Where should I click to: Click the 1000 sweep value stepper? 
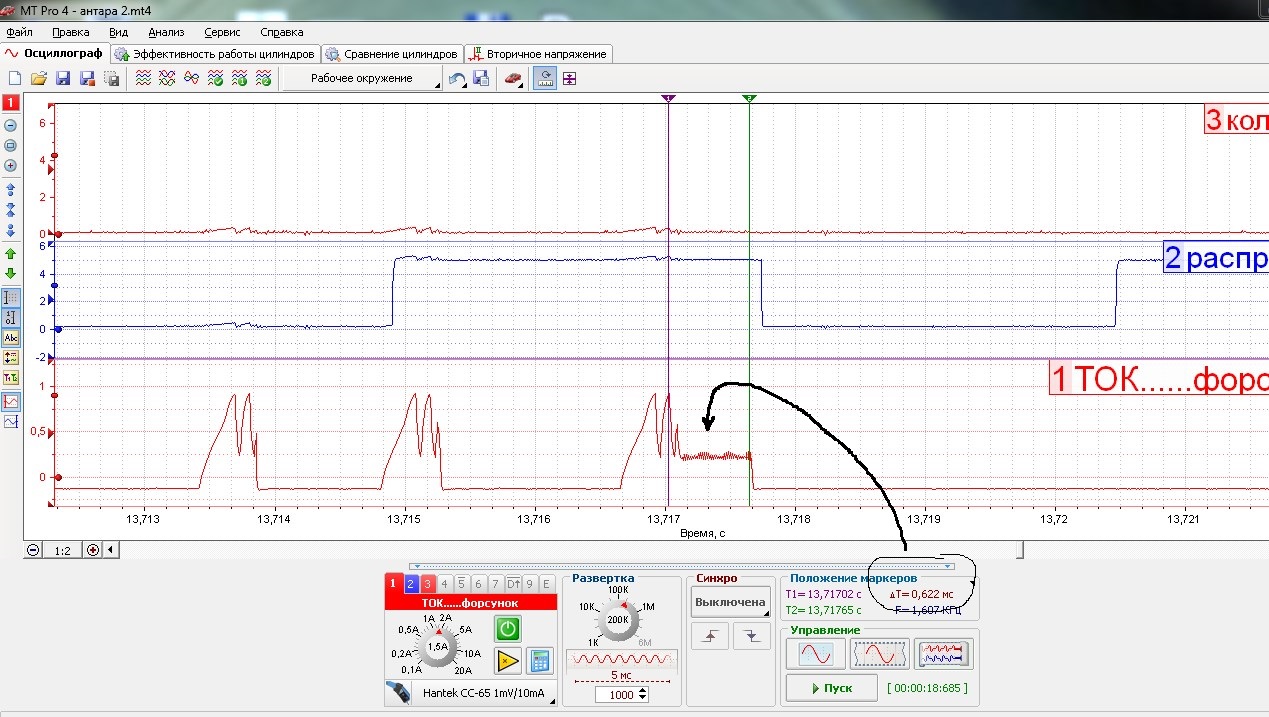pos(622,694)
